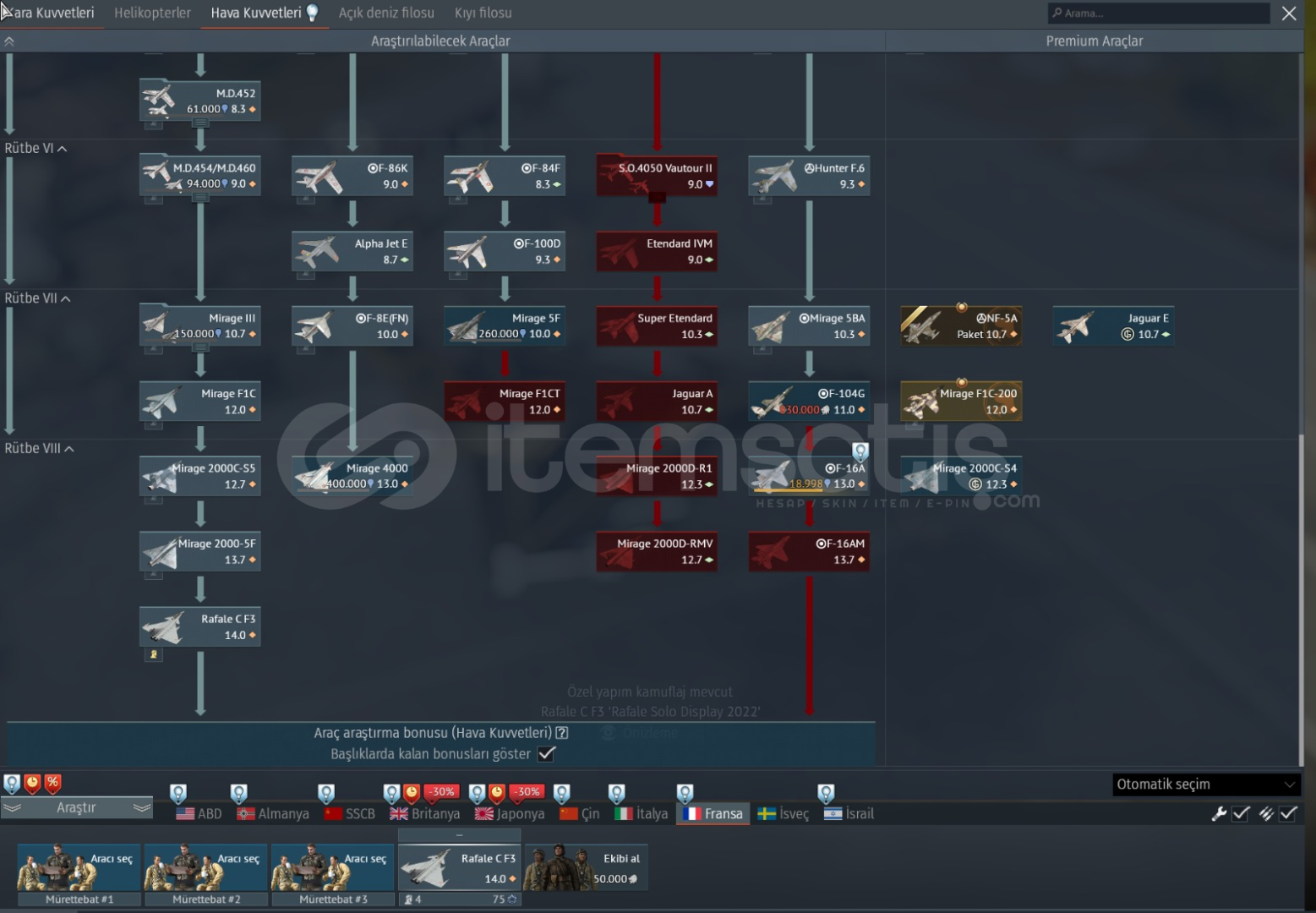
Task: Click the lightbulb icon above İsrail
Action: (x=826, y=794)
